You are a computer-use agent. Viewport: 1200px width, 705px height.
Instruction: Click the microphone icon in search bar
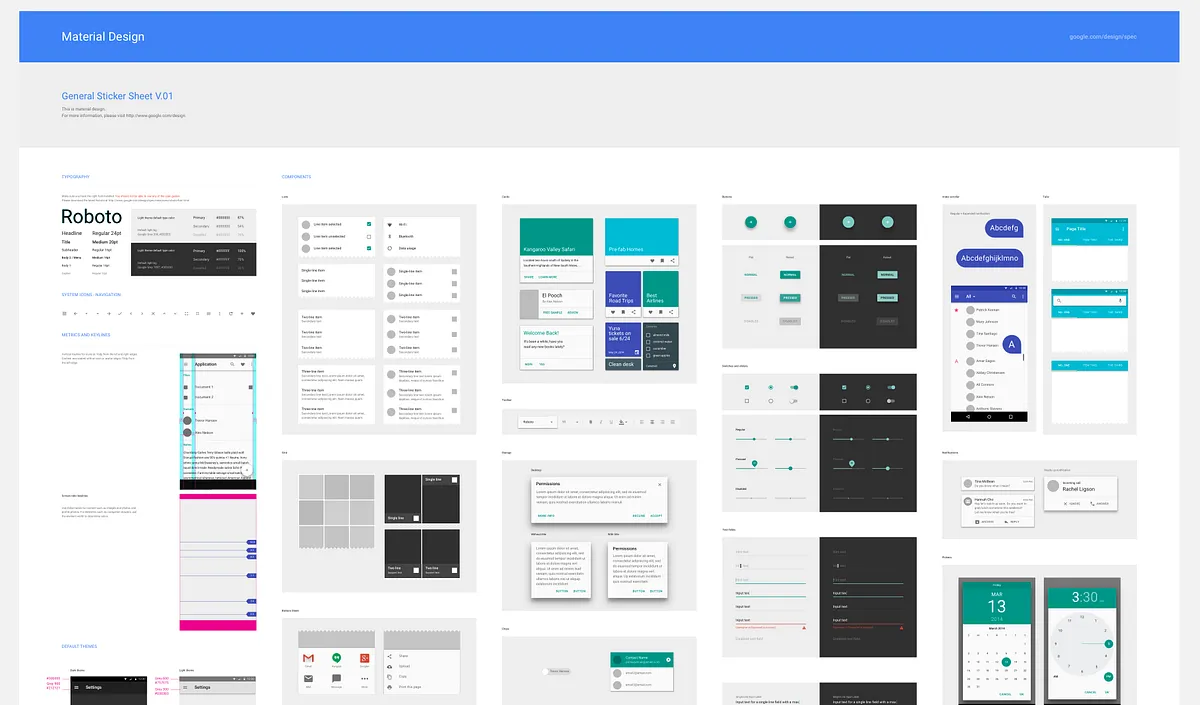(1120, 301)
